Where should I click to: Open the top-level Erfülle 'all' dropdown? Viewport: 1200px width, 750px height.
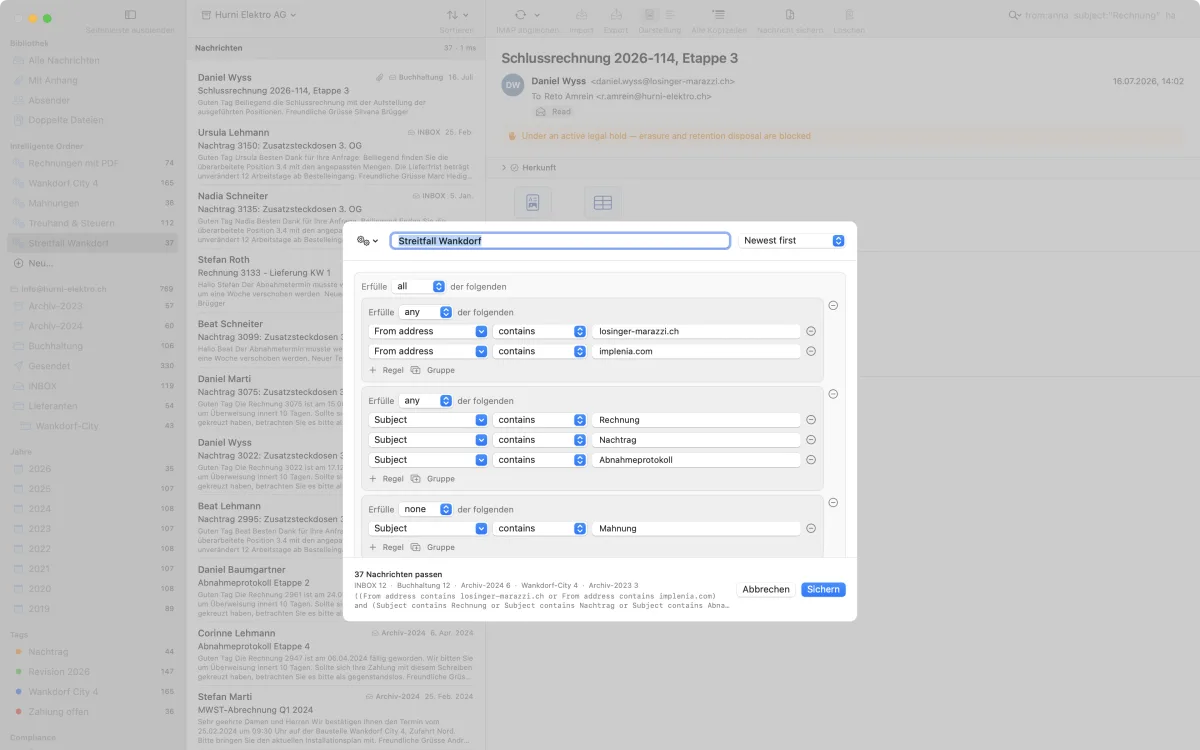pos(418,286)
